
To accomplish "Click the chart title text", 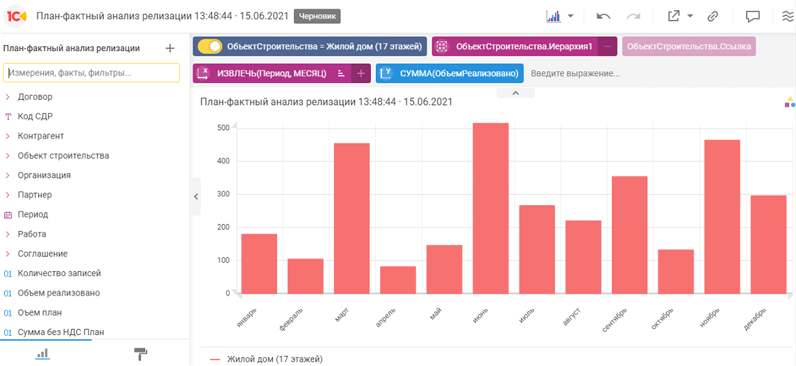I will [x=326, y=102].
